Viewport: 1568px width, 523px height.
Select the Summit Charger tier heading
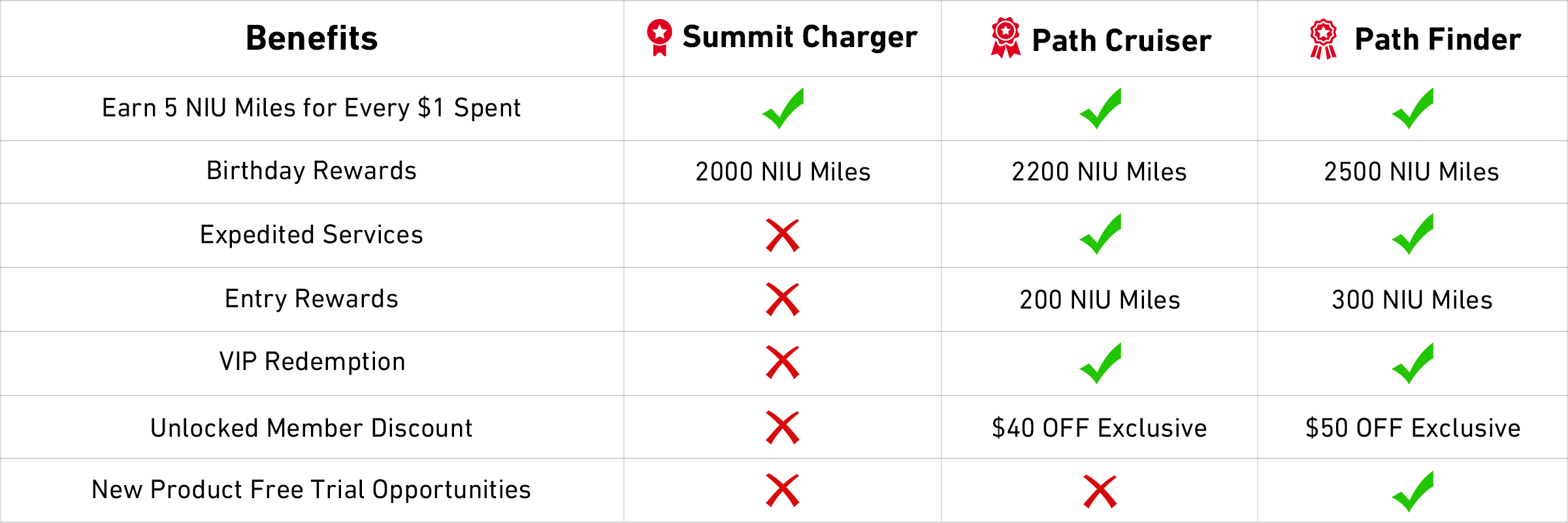800,37
